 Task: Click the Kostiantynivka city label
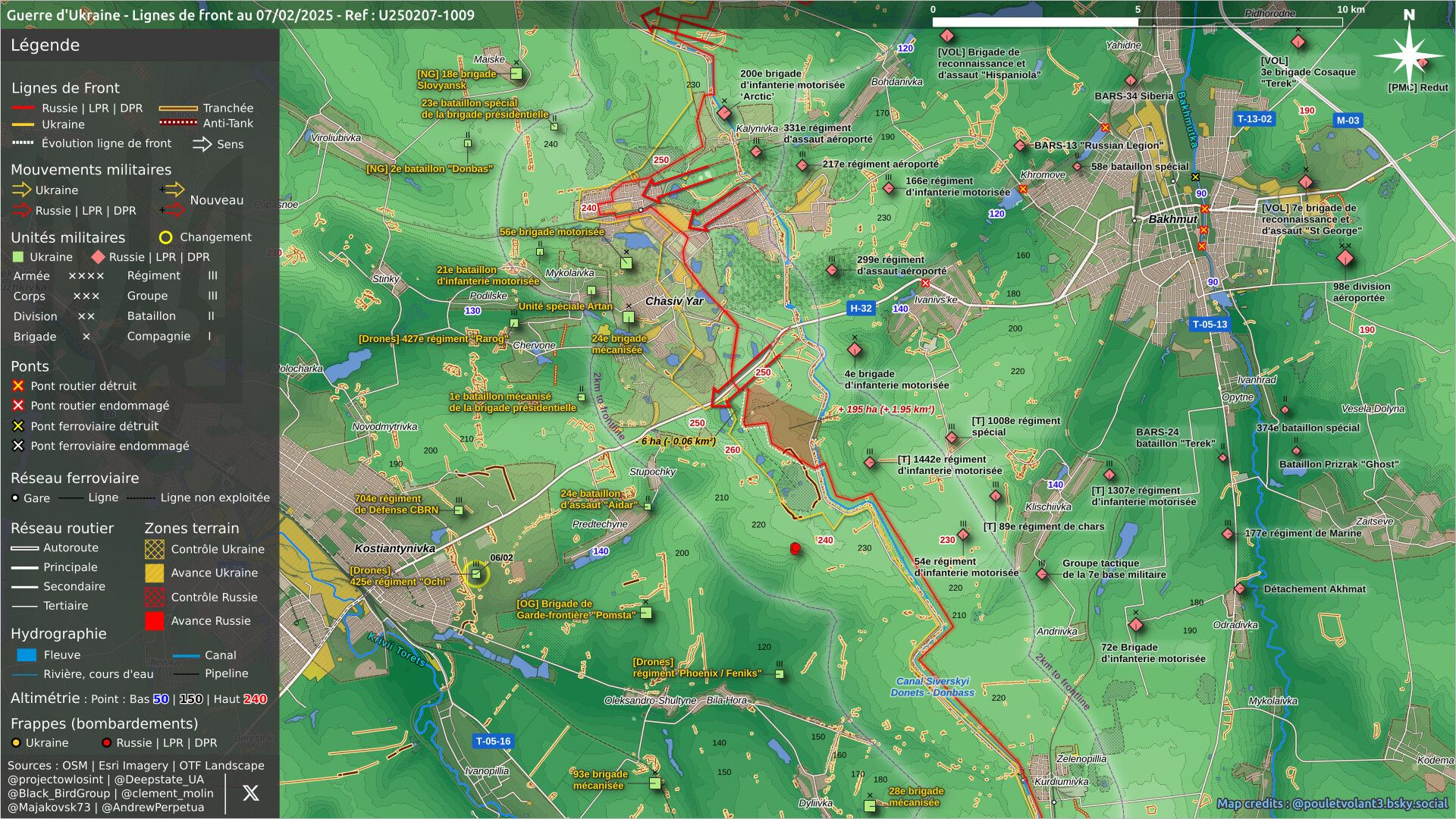click(x=395, y=548)
